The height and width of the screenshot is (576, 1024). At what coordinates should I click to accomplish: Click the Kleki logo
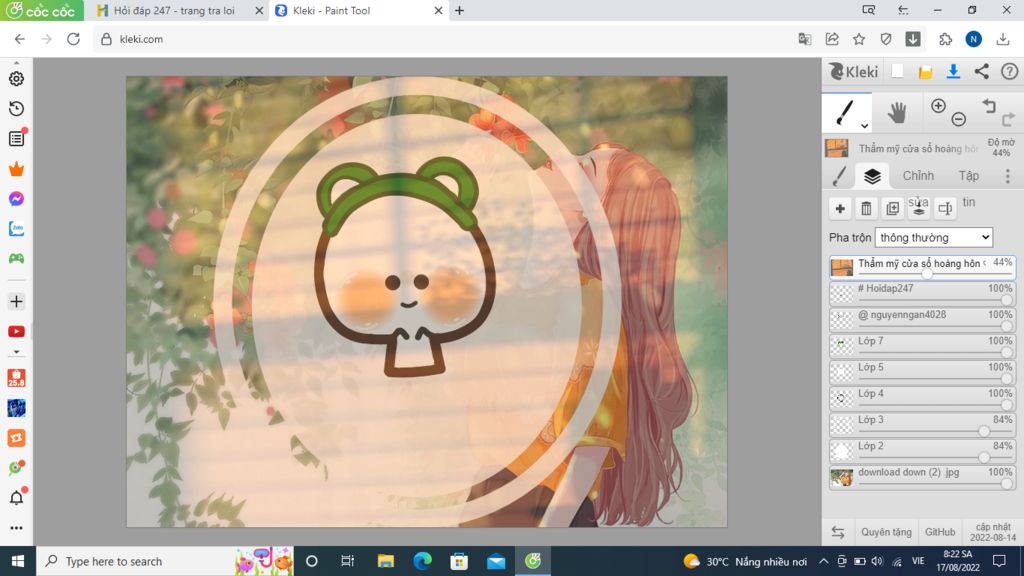click(854, 72)
